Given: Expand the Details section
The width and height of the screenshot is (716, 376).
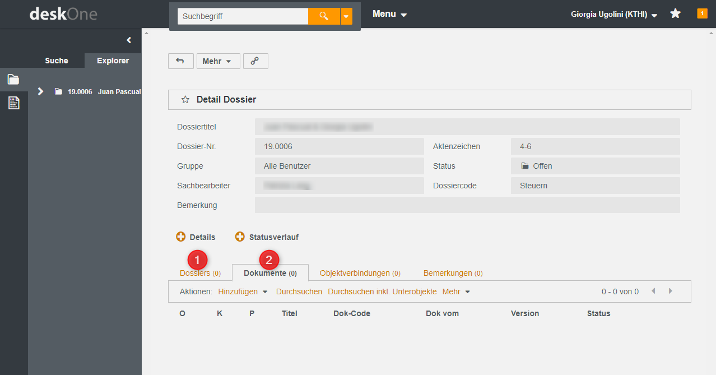Looking at the screenshot, I should (x=195, y=237).
